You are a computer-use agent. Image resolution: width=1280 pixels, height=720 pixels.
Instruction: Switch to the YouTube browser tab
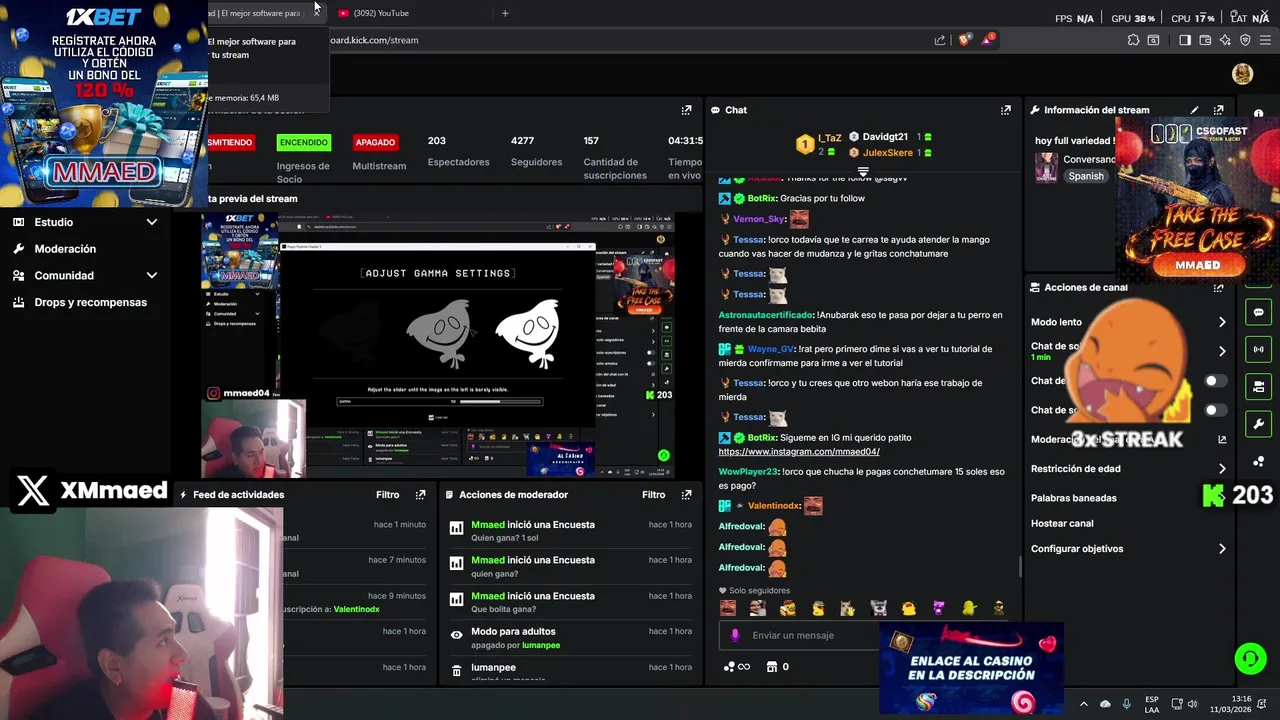click(x=410, y=13)
